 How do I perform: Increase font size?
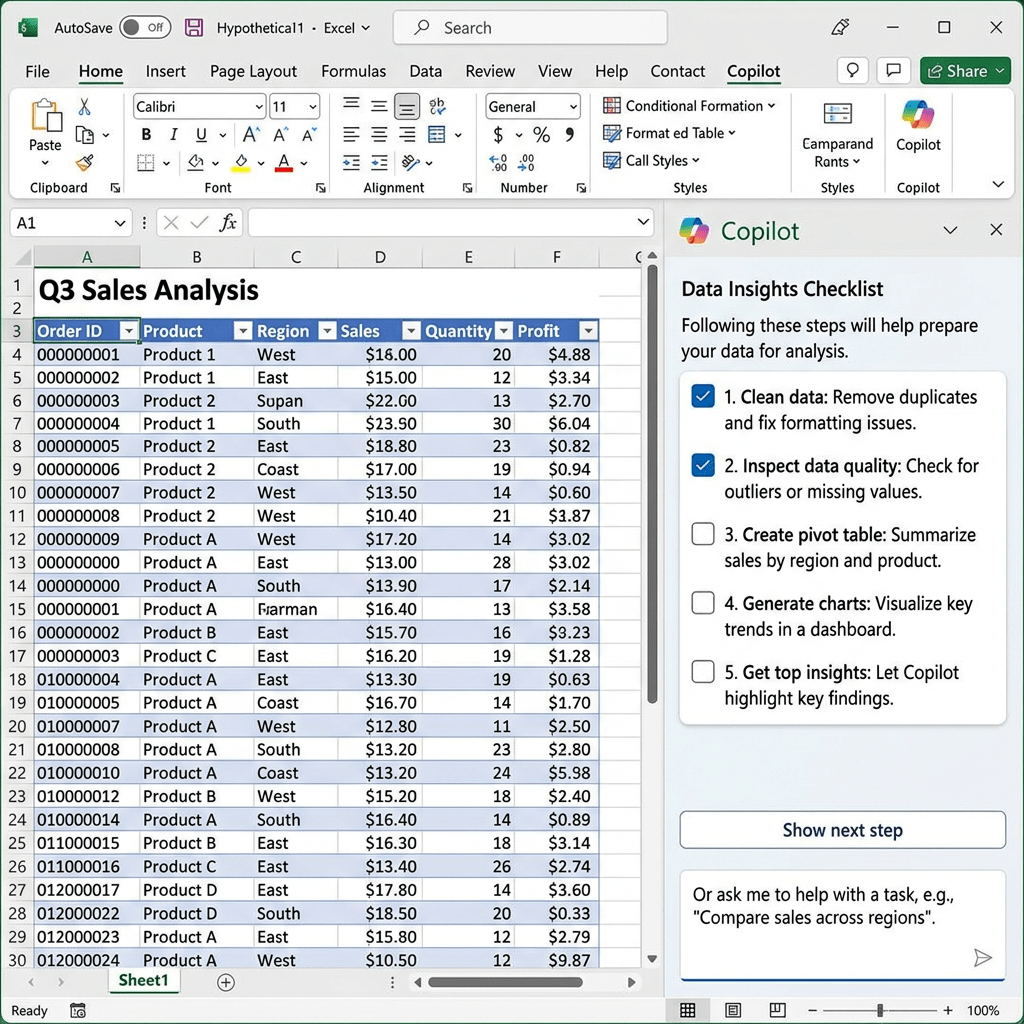pos(251,135)
